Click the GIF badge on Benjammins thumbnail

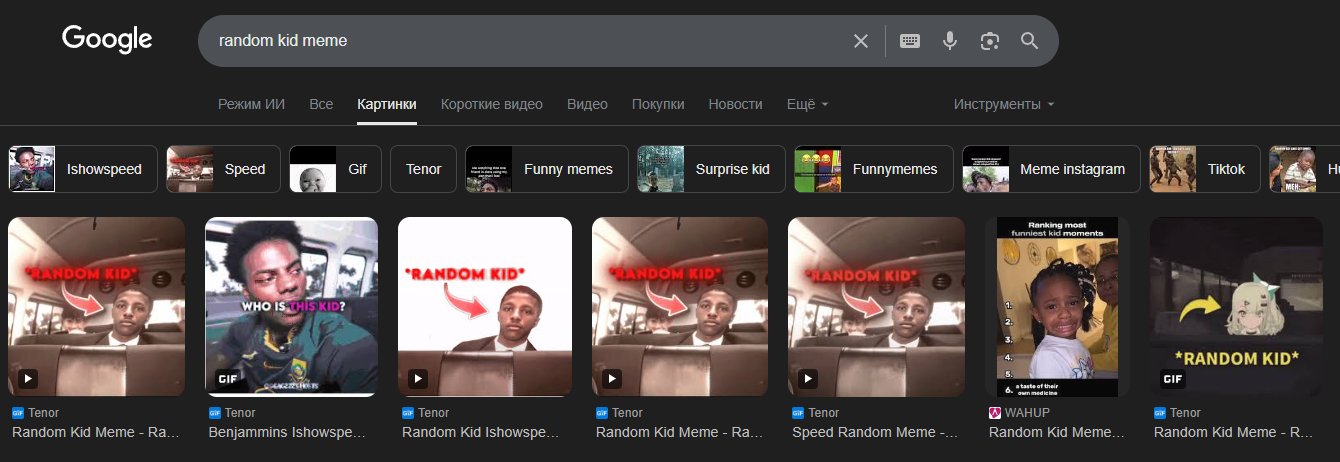tap(227, 379)
